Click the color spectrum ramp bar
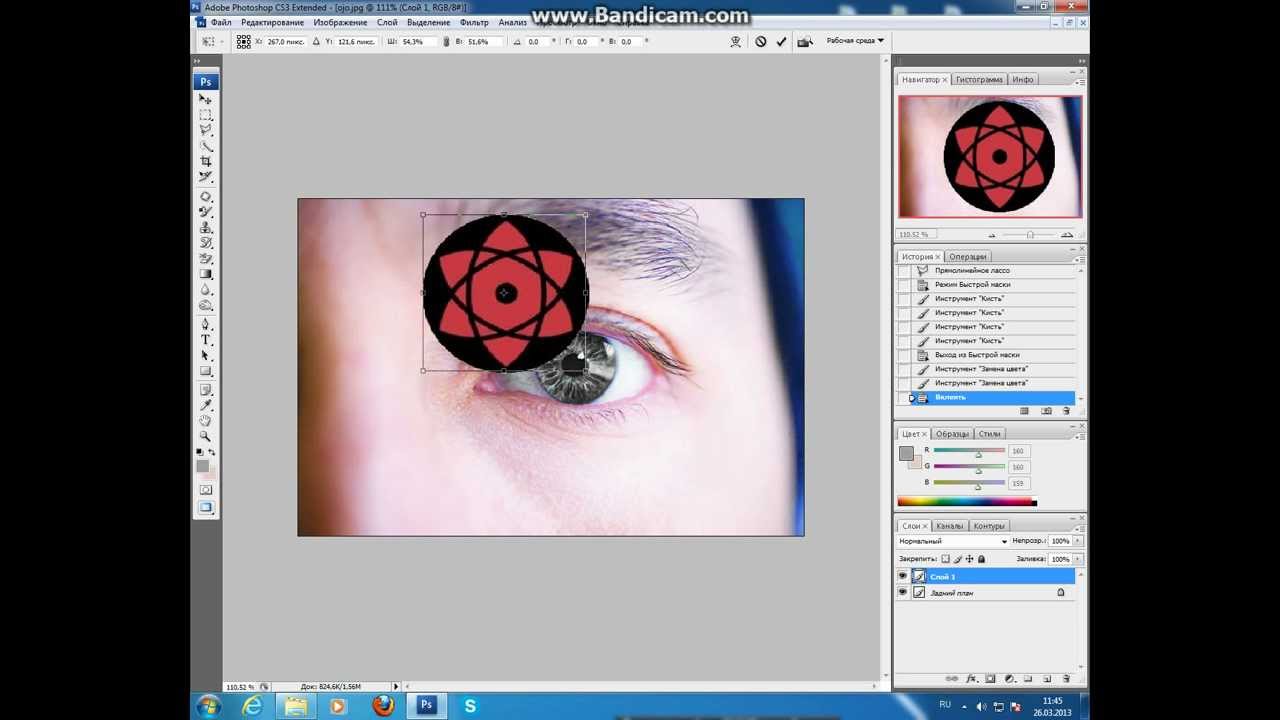Screen dimensions: 1280x720 pyautogui.click(x=967, y=502)
